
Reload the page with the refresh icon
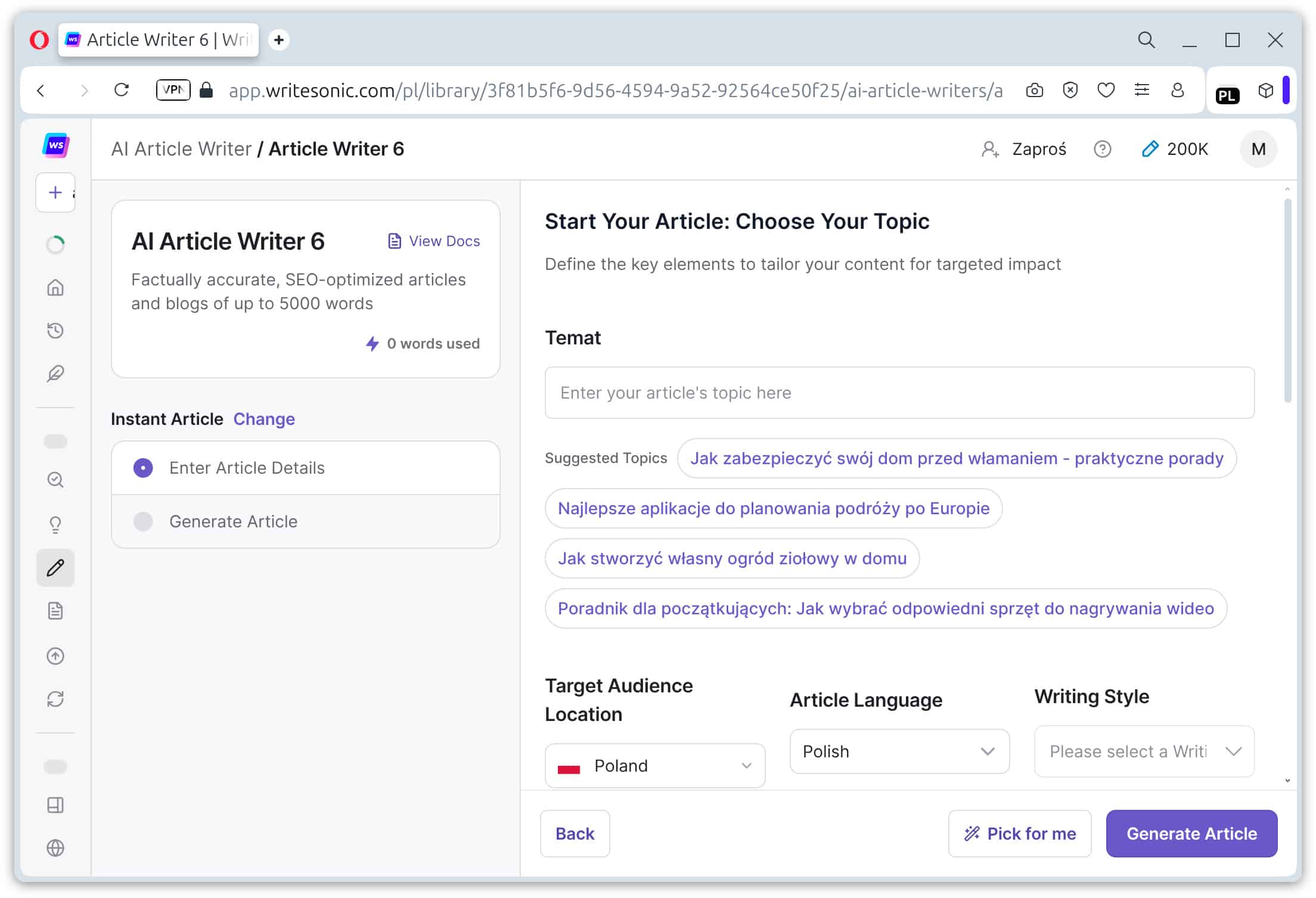pos(122,90)
